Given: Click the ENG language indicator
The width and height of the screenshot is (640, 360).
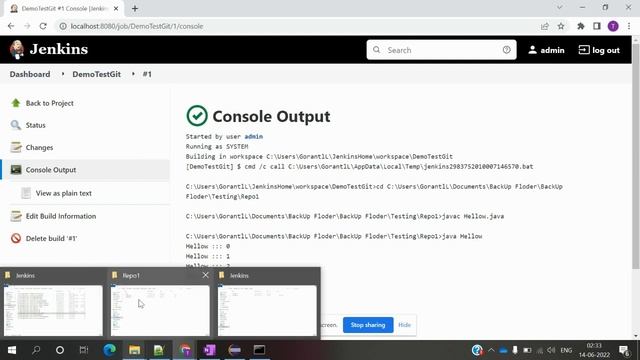Looking at the screenshot, I should pos(566,350).
